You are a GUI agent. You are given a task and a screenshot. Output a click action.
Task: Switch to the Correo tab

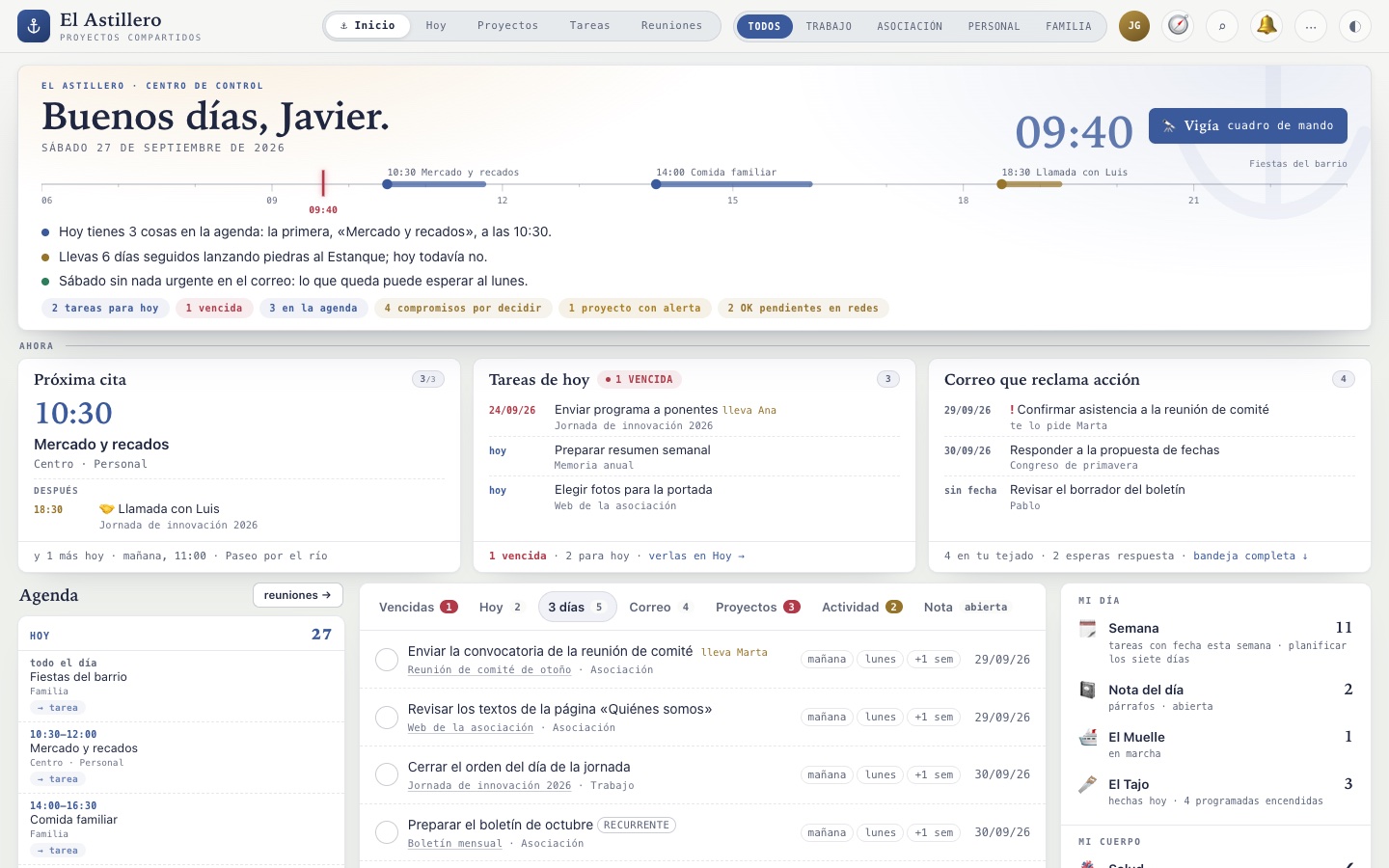[660, 608]
